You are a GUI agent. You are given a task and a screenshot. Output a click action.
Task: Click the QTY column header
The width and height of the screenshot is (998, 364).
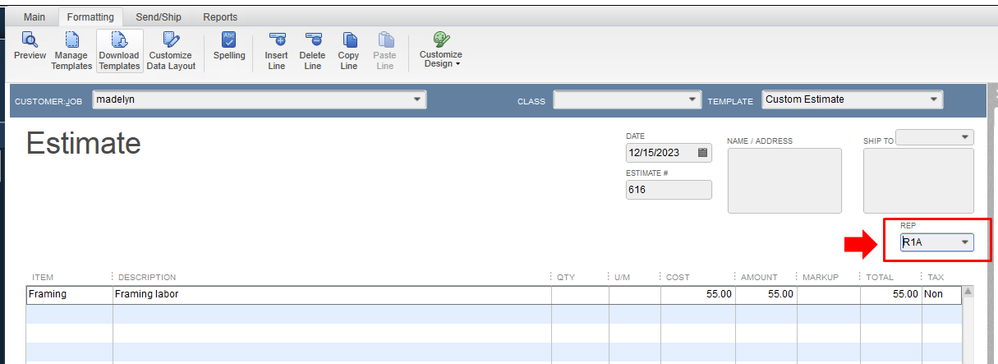(565, 277)
